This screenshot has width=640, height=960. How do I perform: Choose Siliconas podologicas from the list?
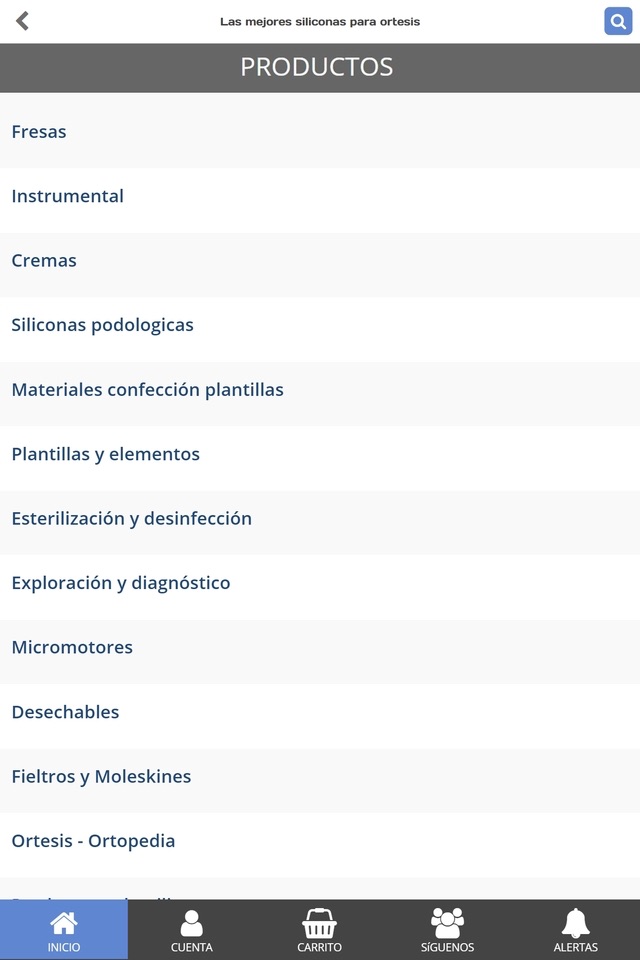102,325
